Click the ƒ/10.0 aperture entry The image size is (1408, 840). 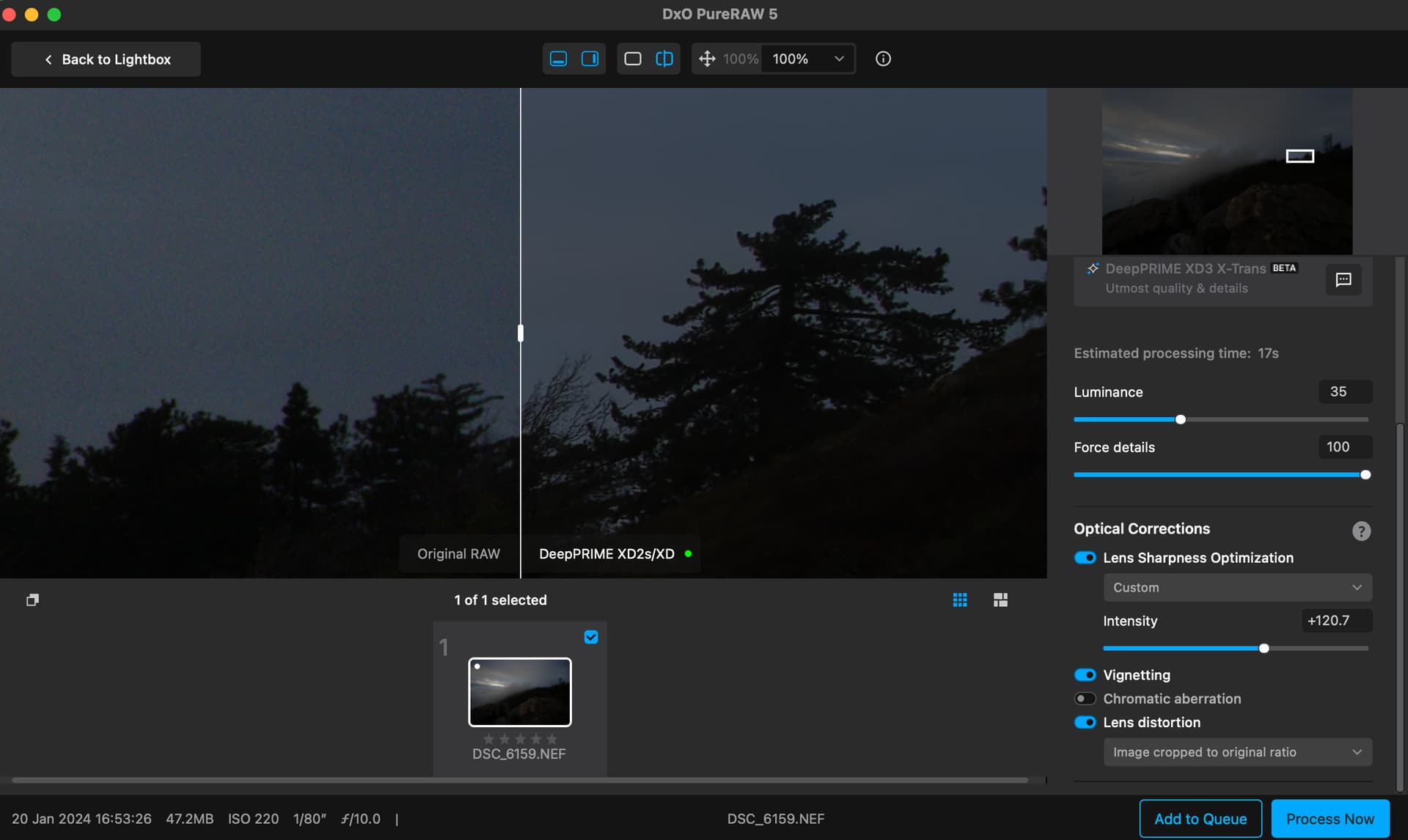coord(360,819)
